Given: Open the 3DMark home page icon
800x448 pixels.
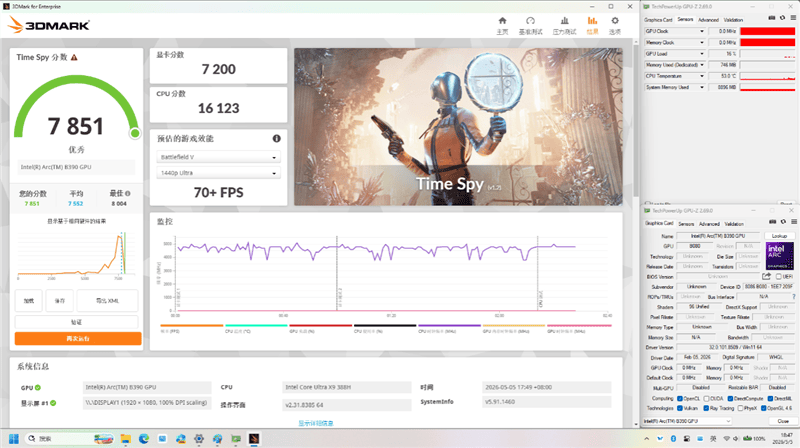Looking at the screenshot, I should point(502,21).
